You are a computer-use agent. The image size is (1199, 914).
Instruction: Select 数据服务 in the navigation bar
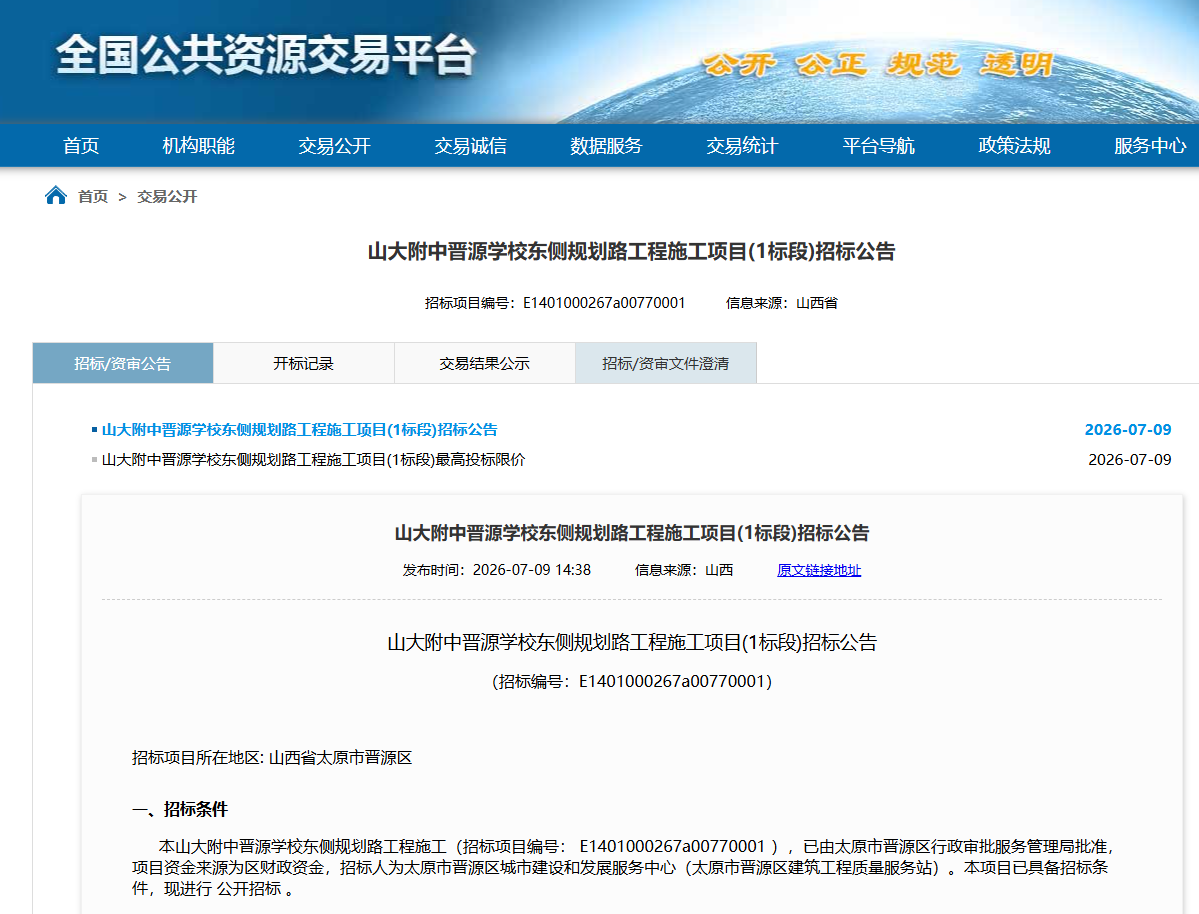tap(606, 145)
